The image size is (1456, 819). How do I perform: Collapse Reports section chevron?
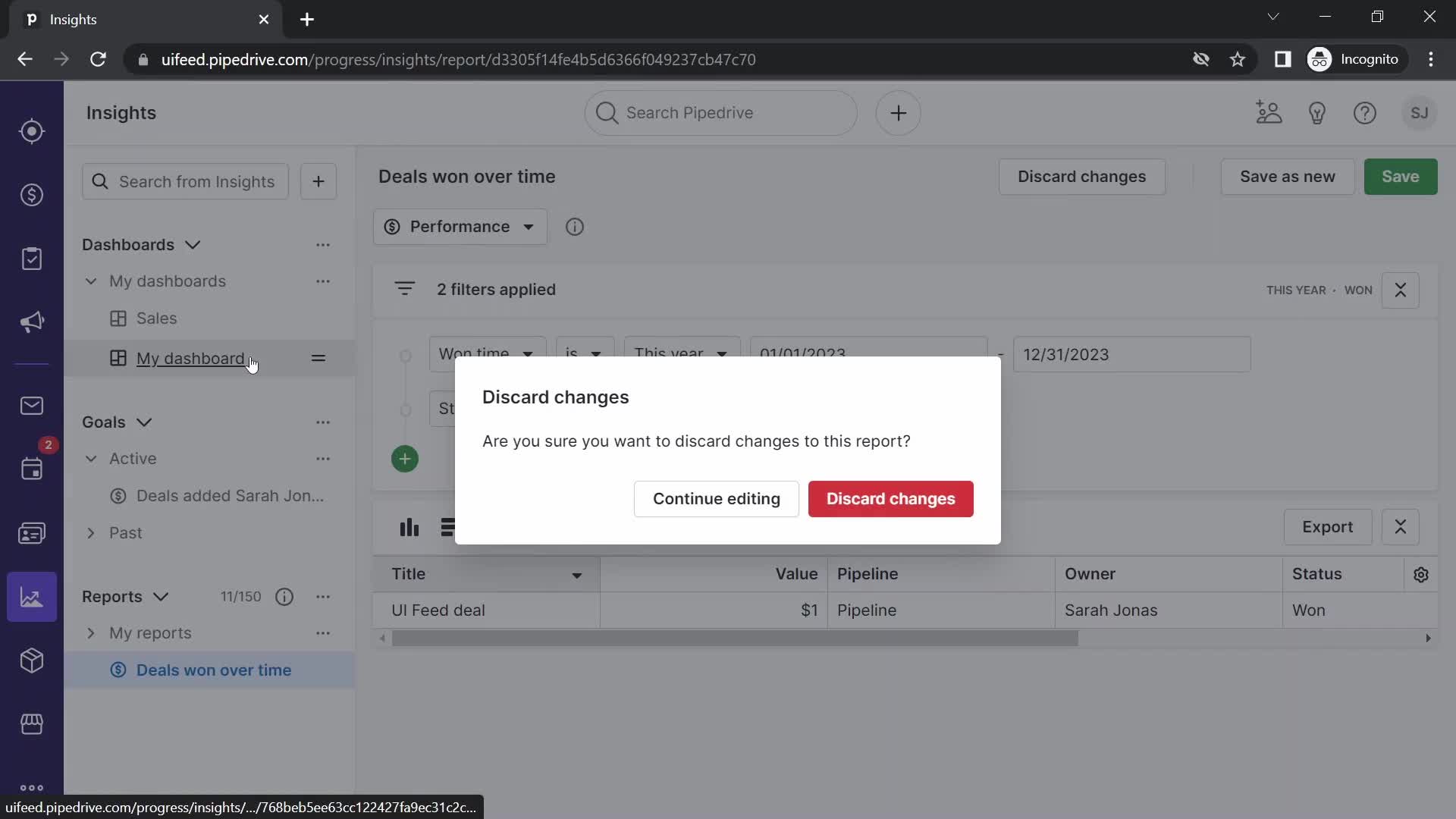(x=161, y=597)
